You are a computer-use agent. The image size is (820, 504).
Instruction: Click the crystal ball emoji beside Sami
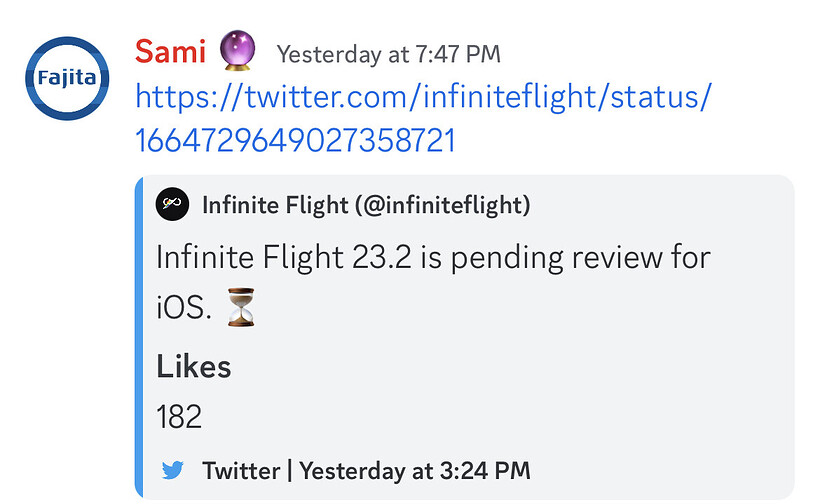[x=238, y=49]
